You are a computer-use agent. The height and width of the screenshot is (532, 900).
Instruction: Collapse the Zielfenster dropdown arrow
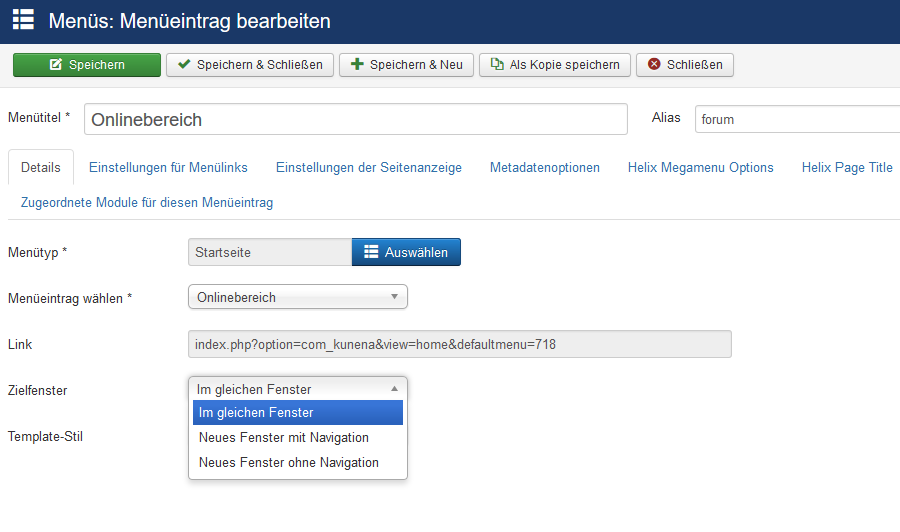(394, 389)
